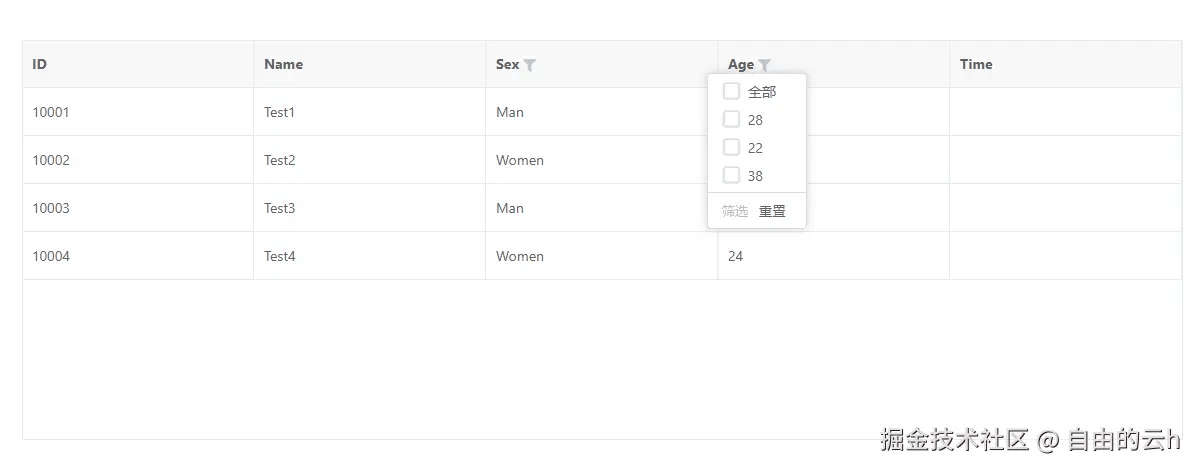
Task: Click the Time column header
Action: [x=976, y=64]
